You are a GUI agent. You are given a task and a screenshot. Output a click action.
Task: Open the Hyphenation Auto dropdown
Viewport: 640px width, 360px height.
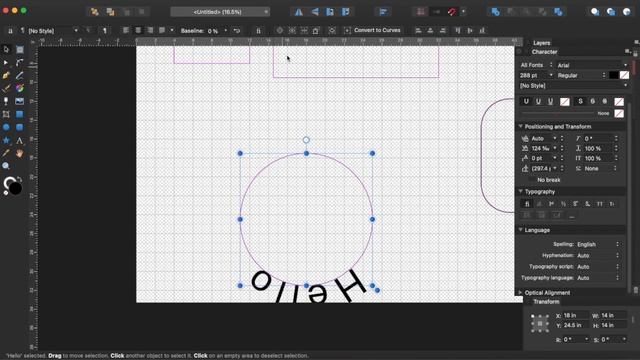point(598,256)
